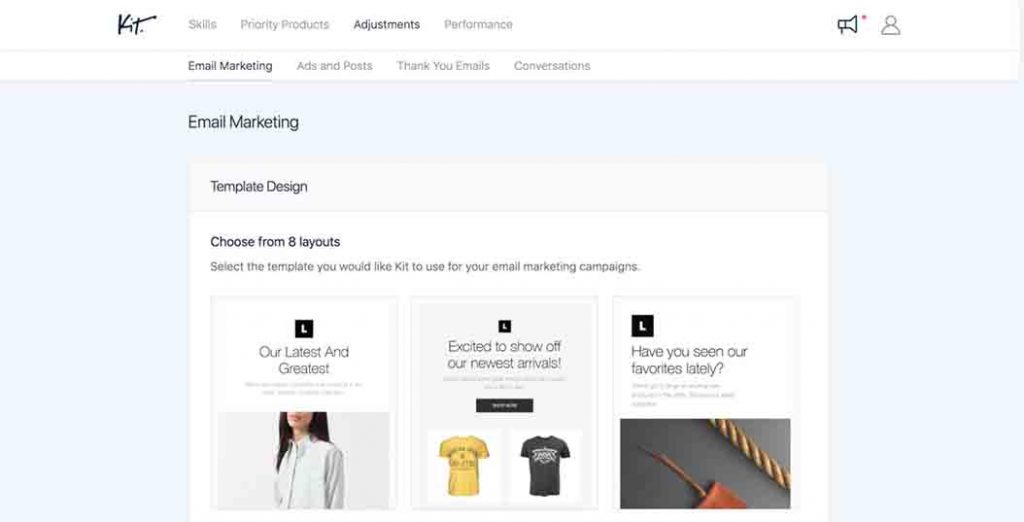Open the user account profile icon

(890, 25)
